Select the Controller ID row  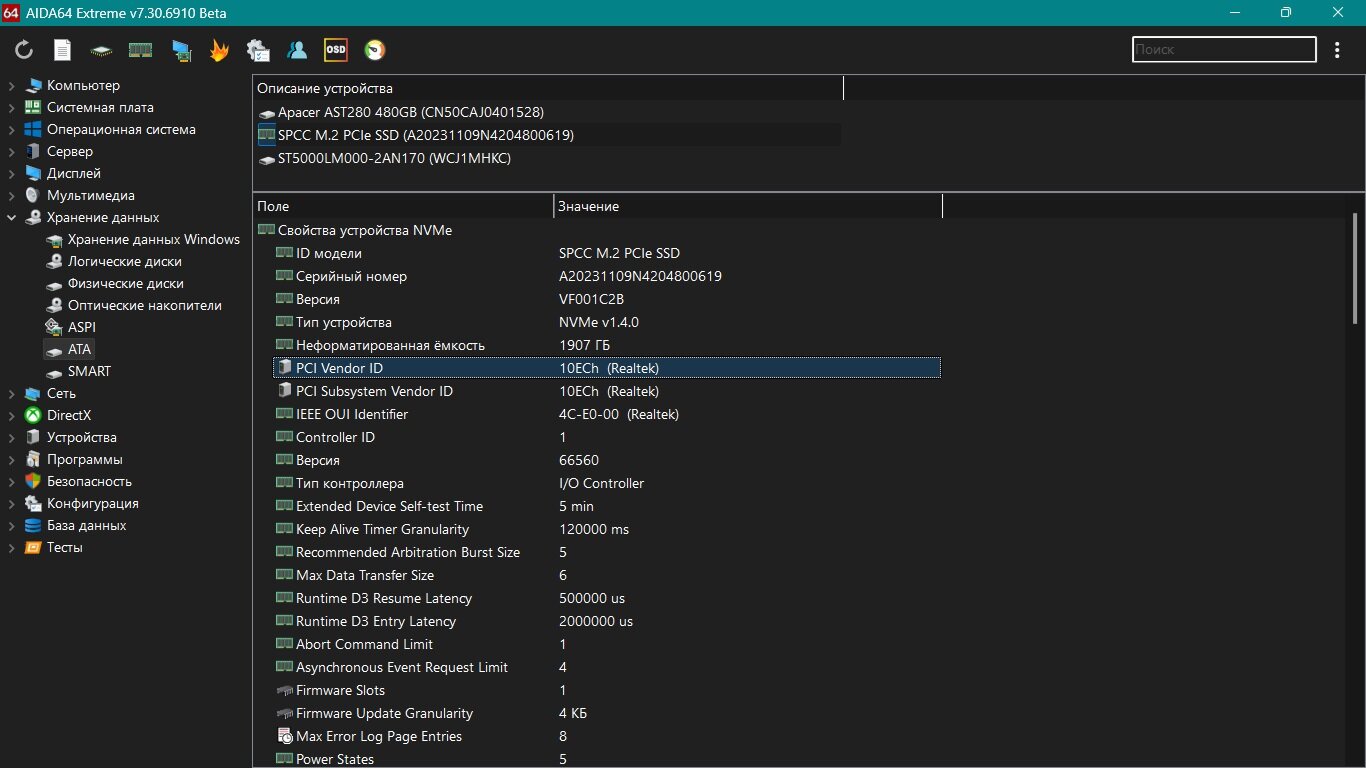607,438
